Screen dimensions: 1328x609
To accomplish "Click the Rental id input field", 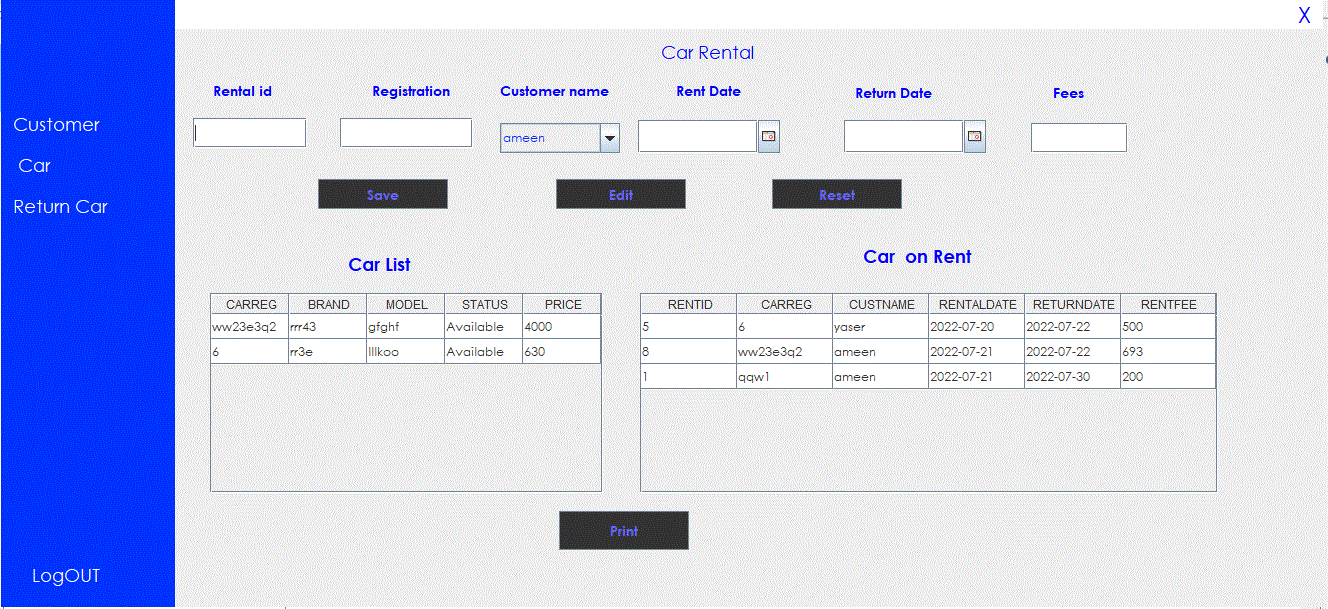I will (248, 132).
